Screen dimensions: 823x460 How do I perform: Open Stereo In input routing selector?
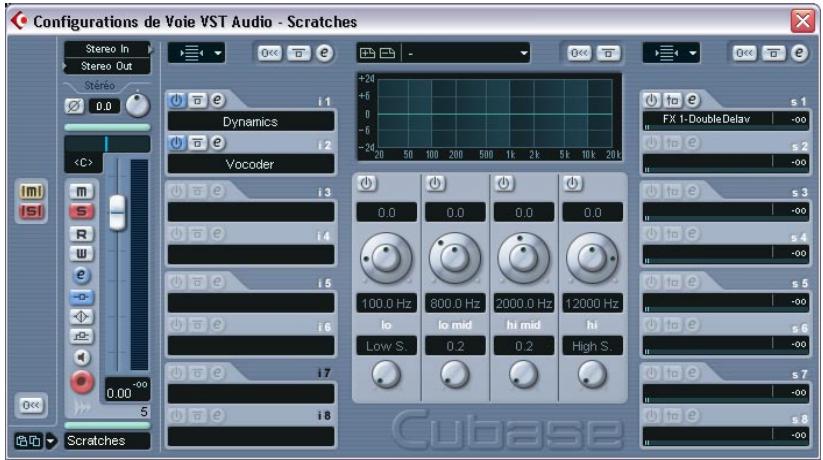click(x=107, y=49)
